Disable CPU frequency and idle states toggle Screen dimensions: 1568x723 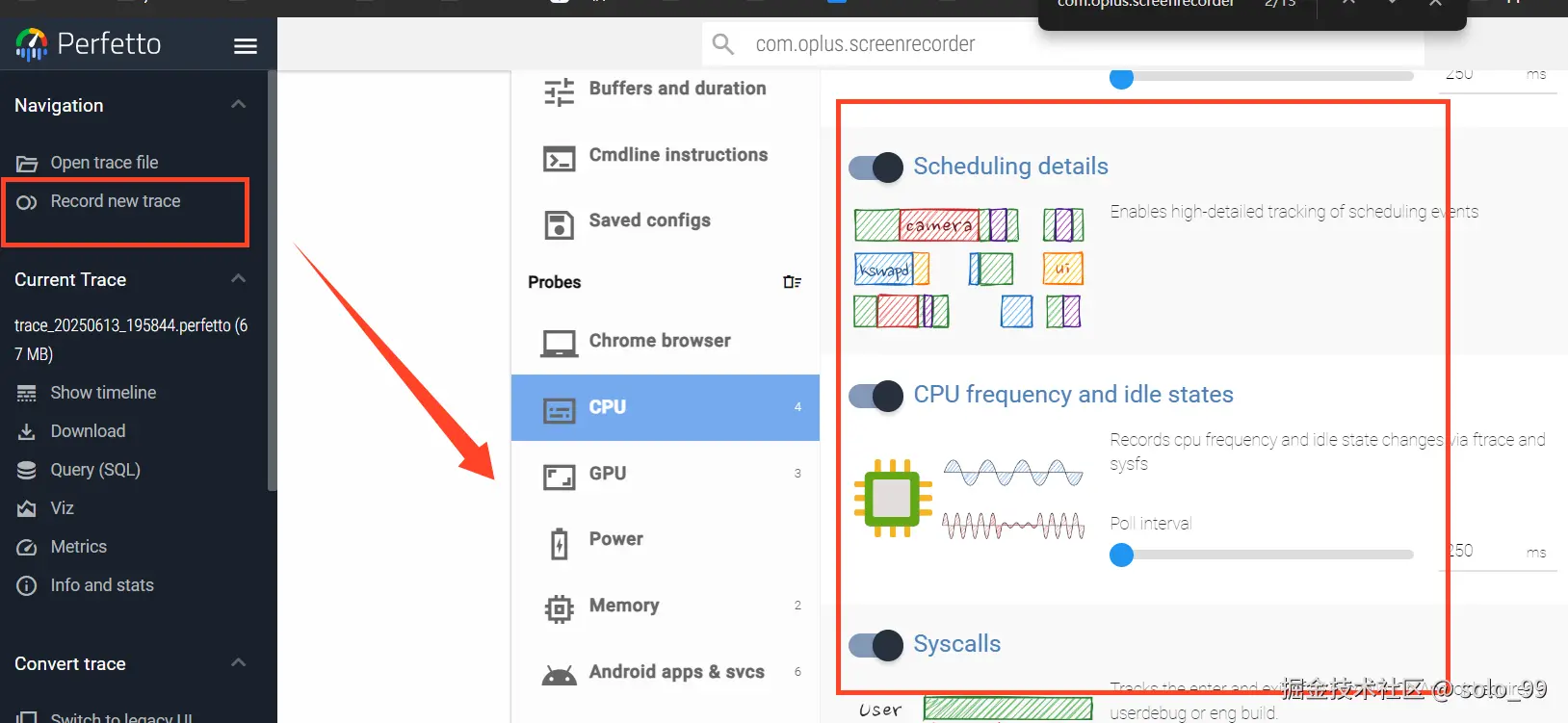pos(875,396)
